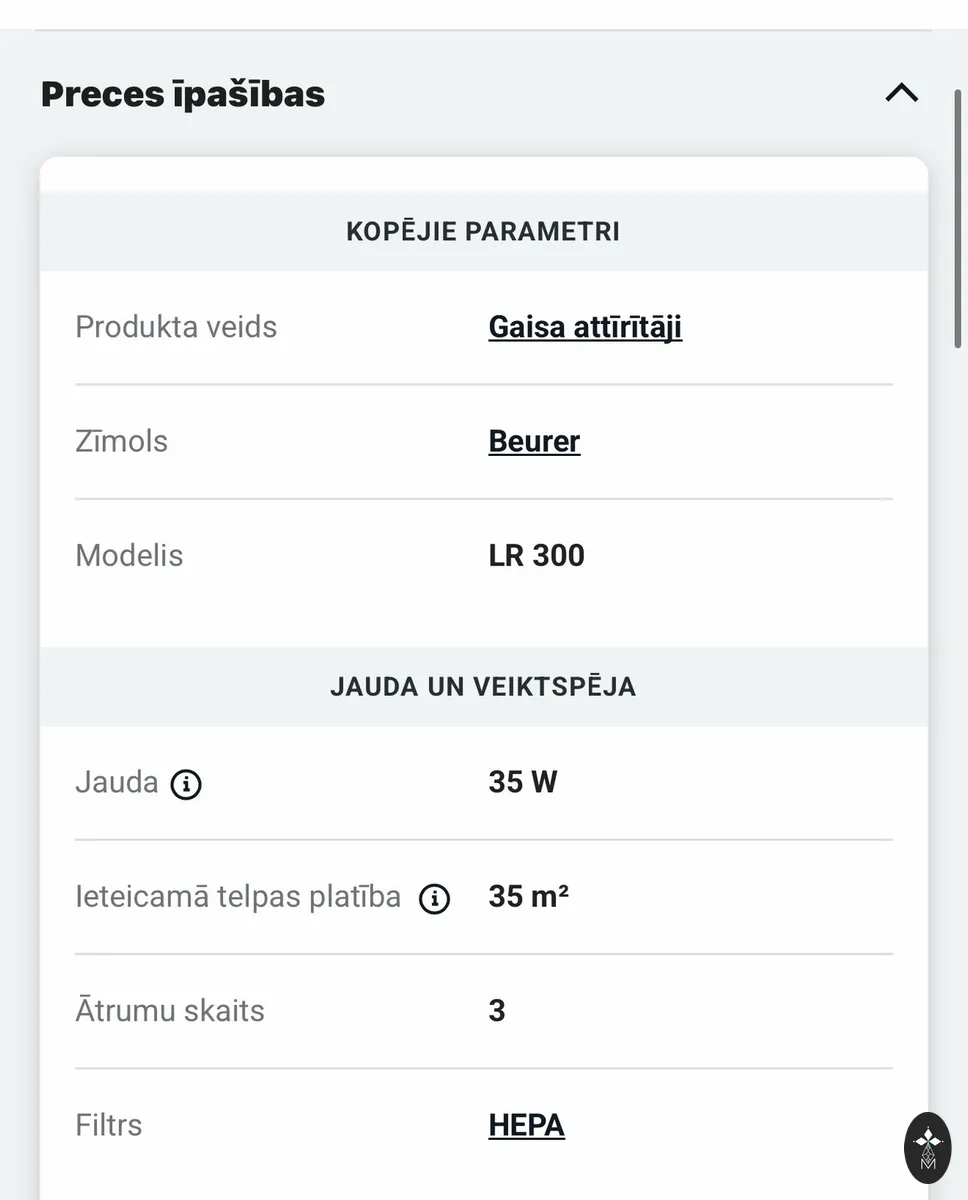Select the speed count value 3
968x1200 pixels.
[x=497, y=1010]
